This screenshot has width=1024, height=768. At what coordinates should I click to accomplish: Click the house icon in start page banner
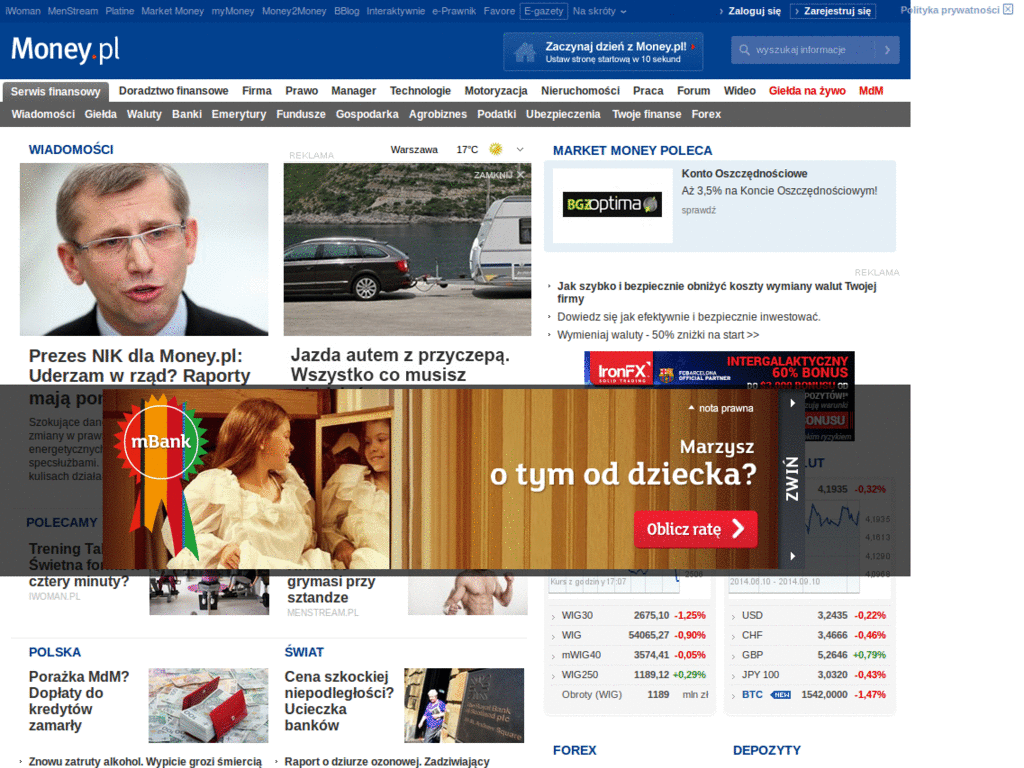pyautogui.click(x=524, y=52)
